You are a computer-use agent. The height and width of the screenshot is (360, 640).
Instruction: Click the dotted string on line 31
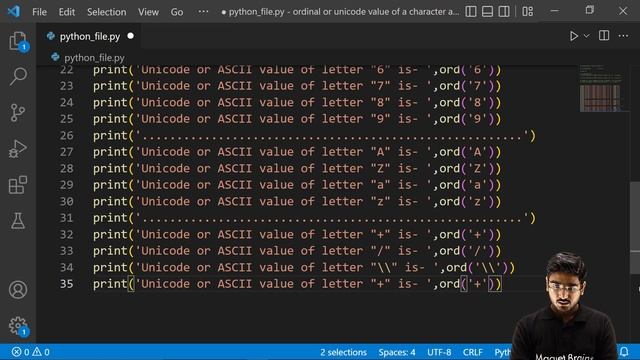click(x=332, y=218)
